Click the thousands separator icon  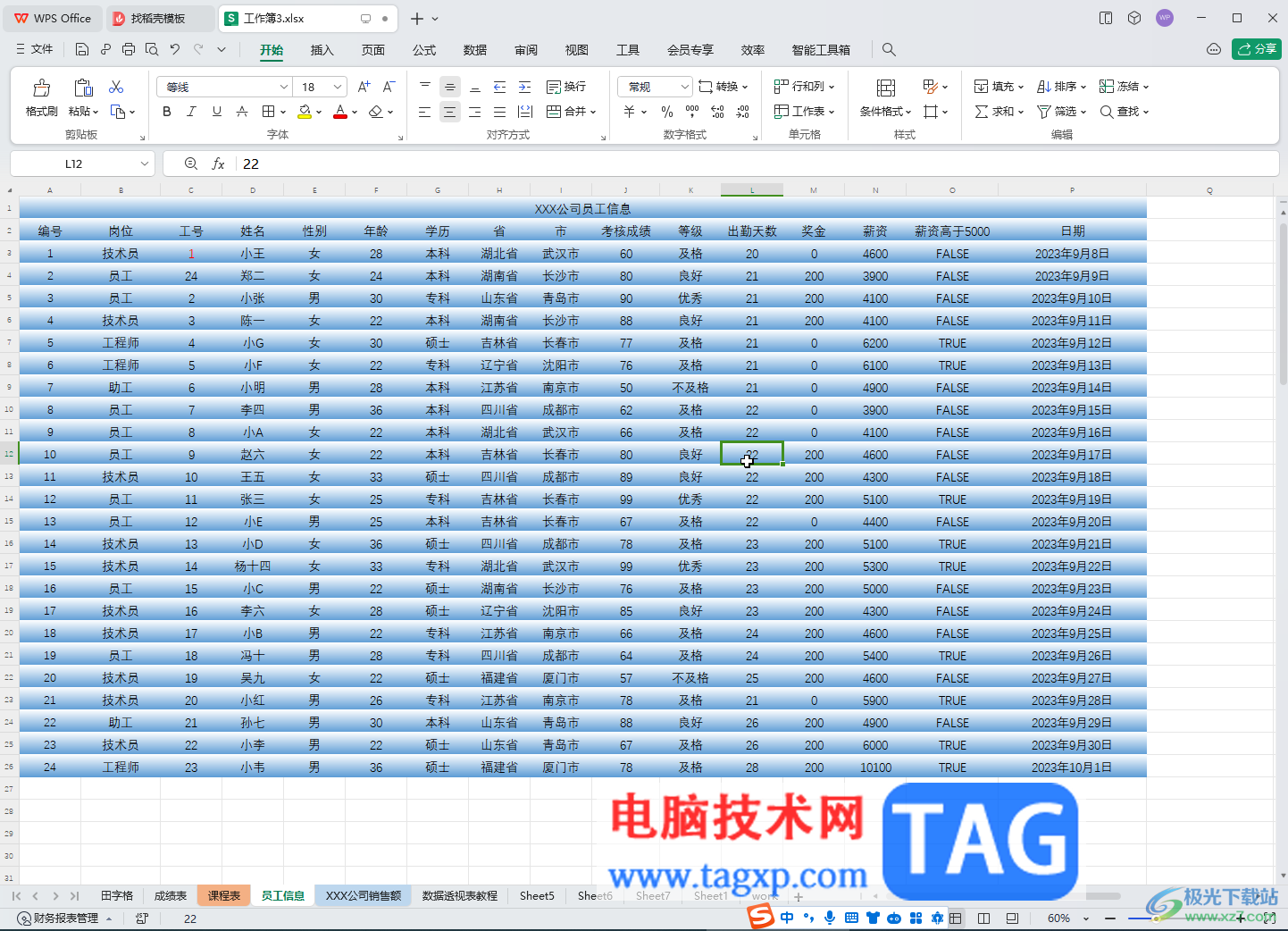tap(692, 112)
